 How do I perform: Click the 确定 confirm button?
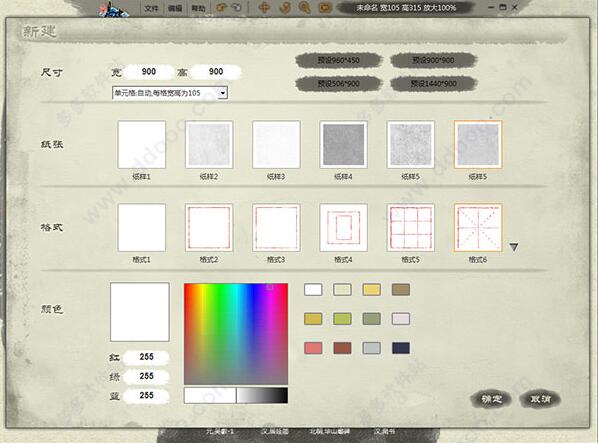pos(491,399)
